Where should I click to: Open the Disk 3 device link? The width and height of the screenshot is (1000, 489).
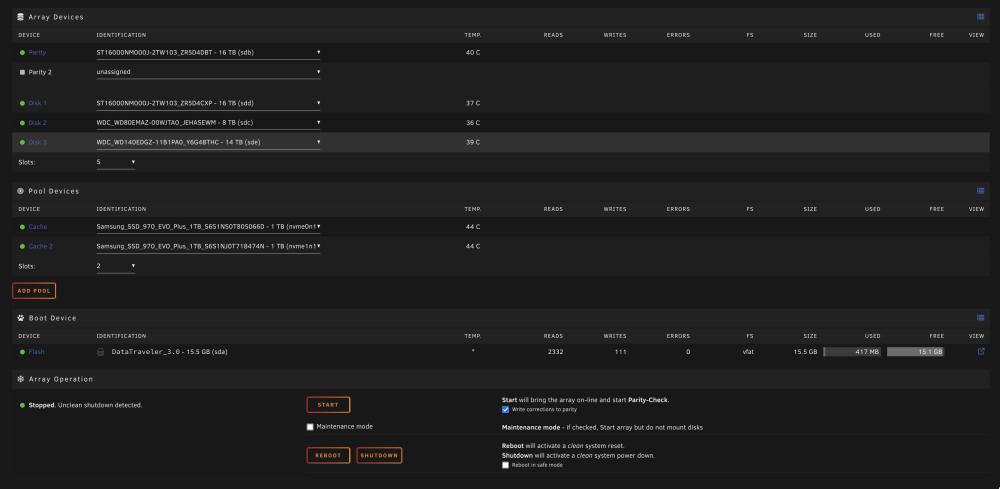tap(38, 142)
